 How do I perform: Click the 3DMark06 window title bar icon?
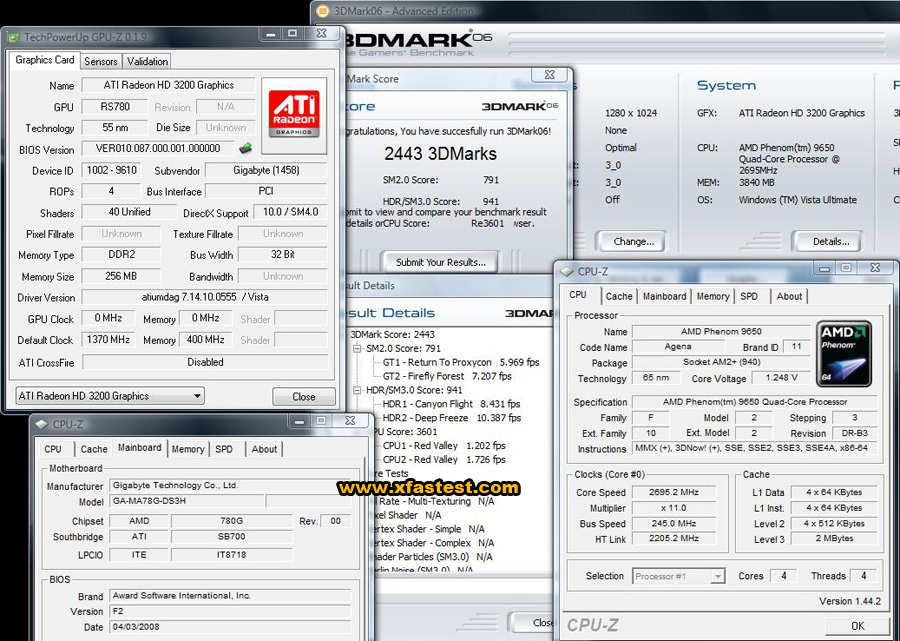tap(322, 12)
